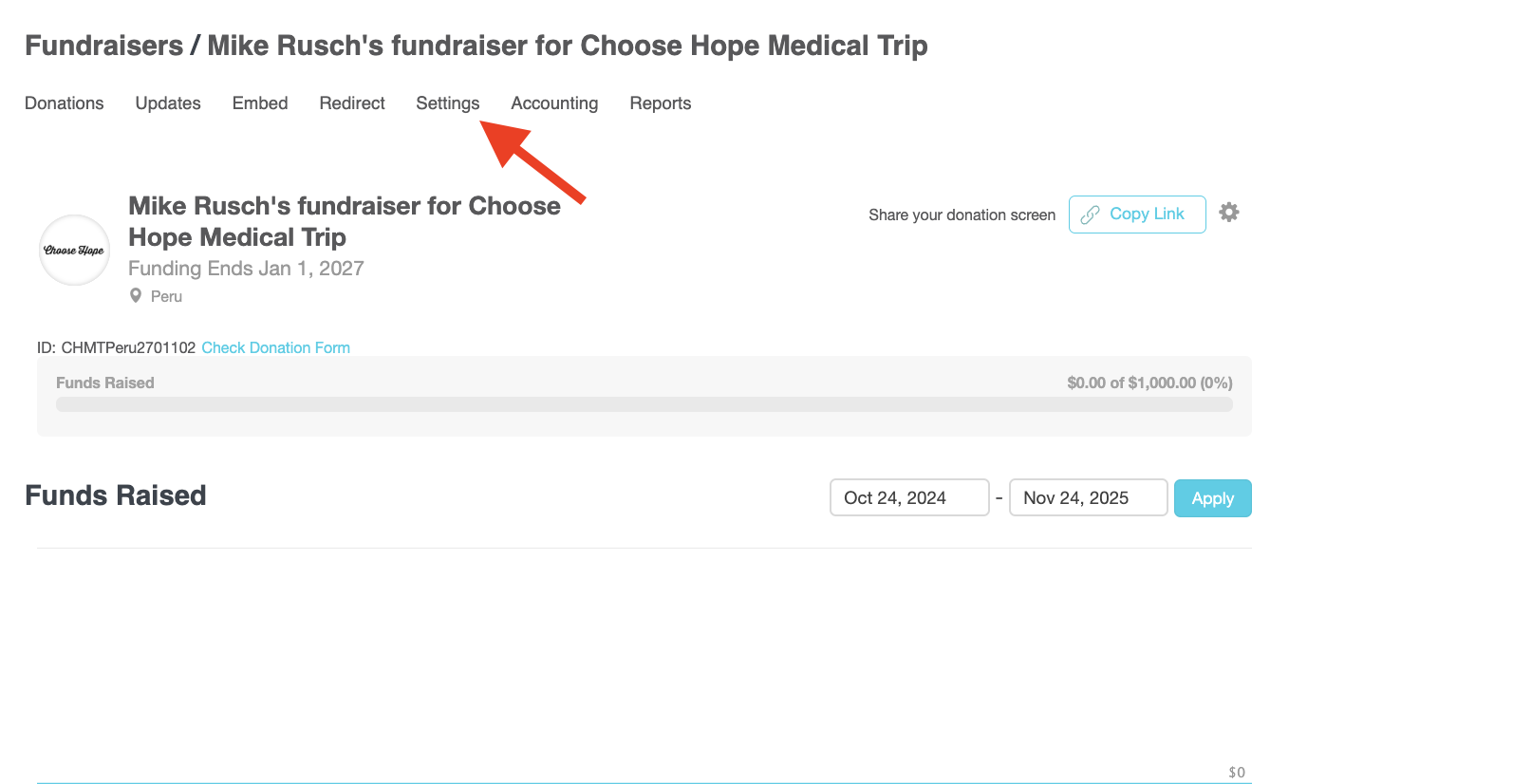Click the chain link icon in Copy Link
Image resolution: width=1513 pixels, height=784 pixels.
click(x=1091, y=215)
